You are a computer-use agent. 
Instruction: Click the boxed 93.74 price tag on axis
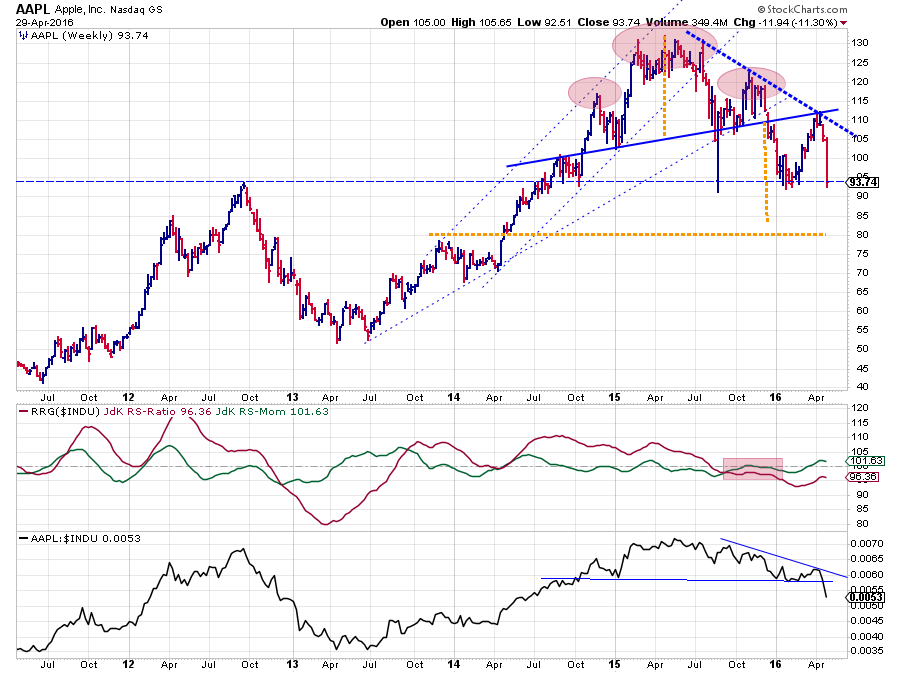864,182
